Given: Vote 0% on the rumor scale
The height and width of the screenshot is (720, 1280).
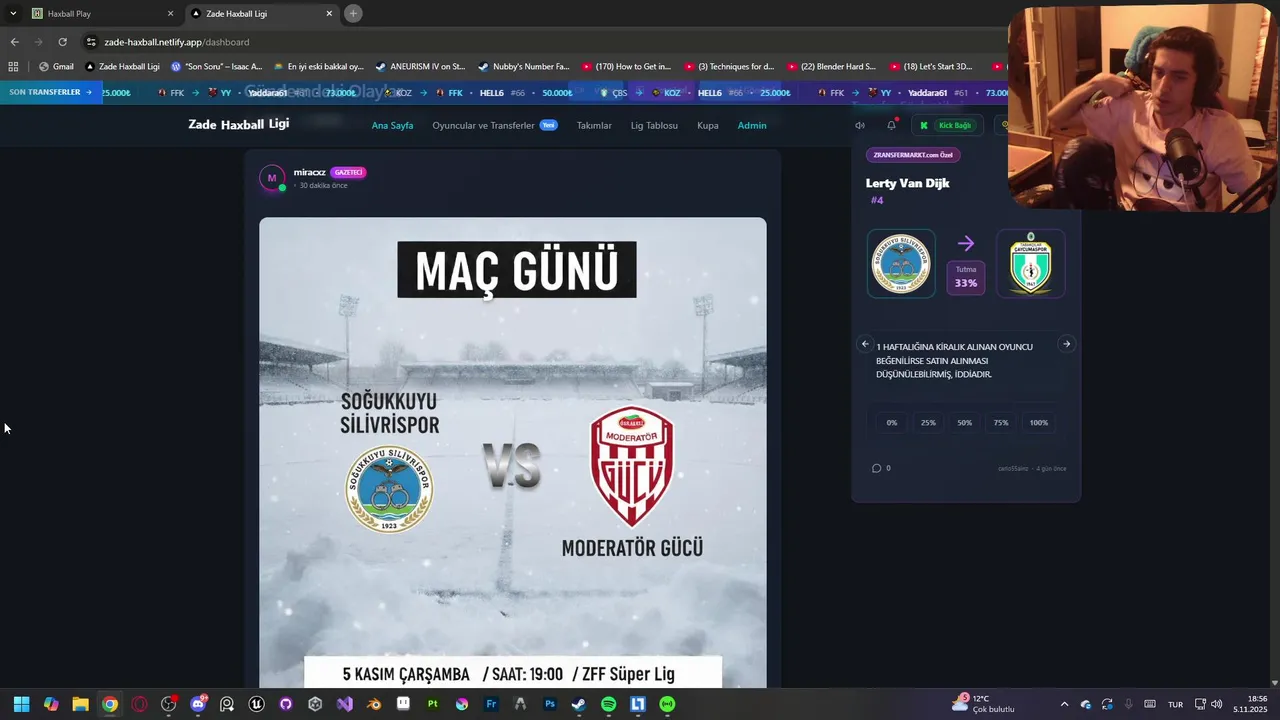Looking at the screenshot, I should pyautogui.click(x=892, y=422).
